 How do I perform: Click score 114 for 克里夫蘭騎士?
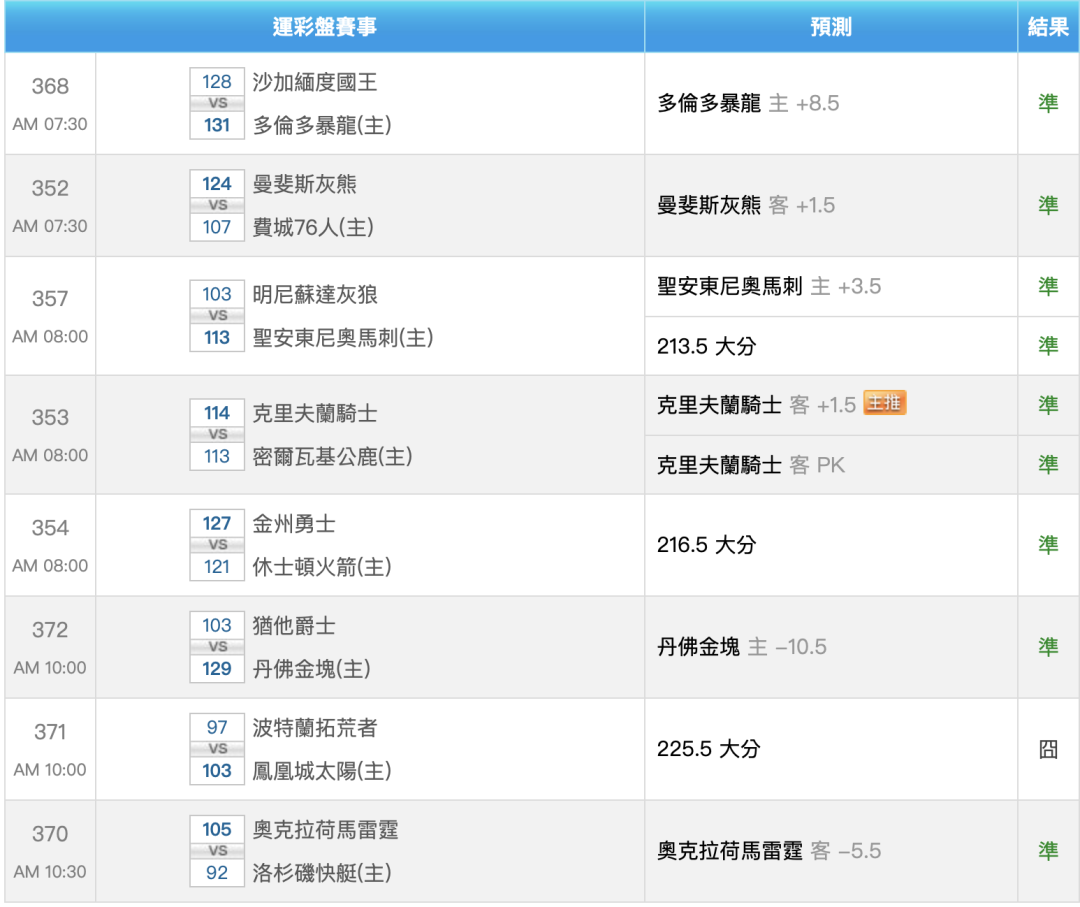tap(217, 413)
